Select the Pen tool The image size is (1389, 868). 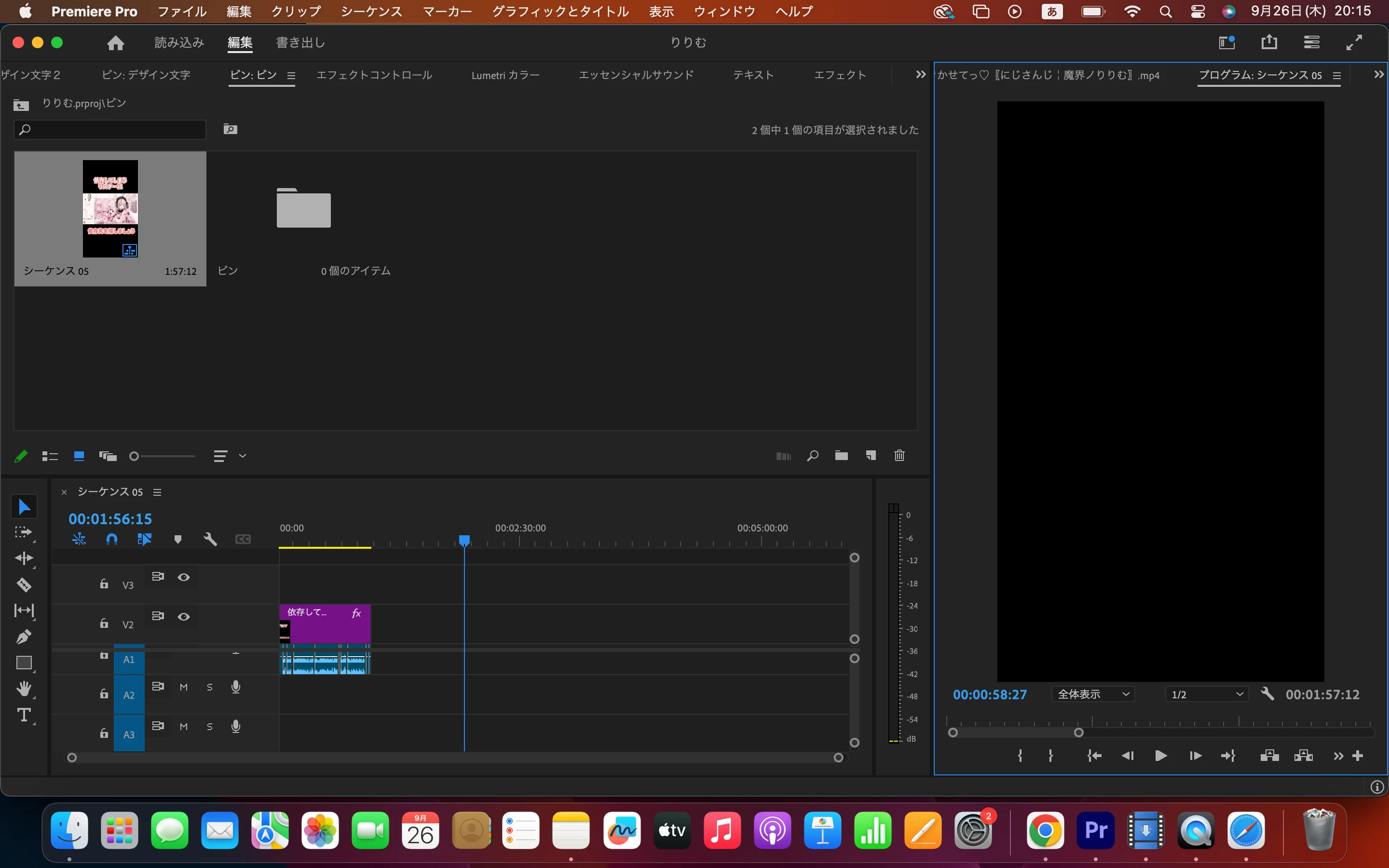pyautogui.click(x=24, y=637)
